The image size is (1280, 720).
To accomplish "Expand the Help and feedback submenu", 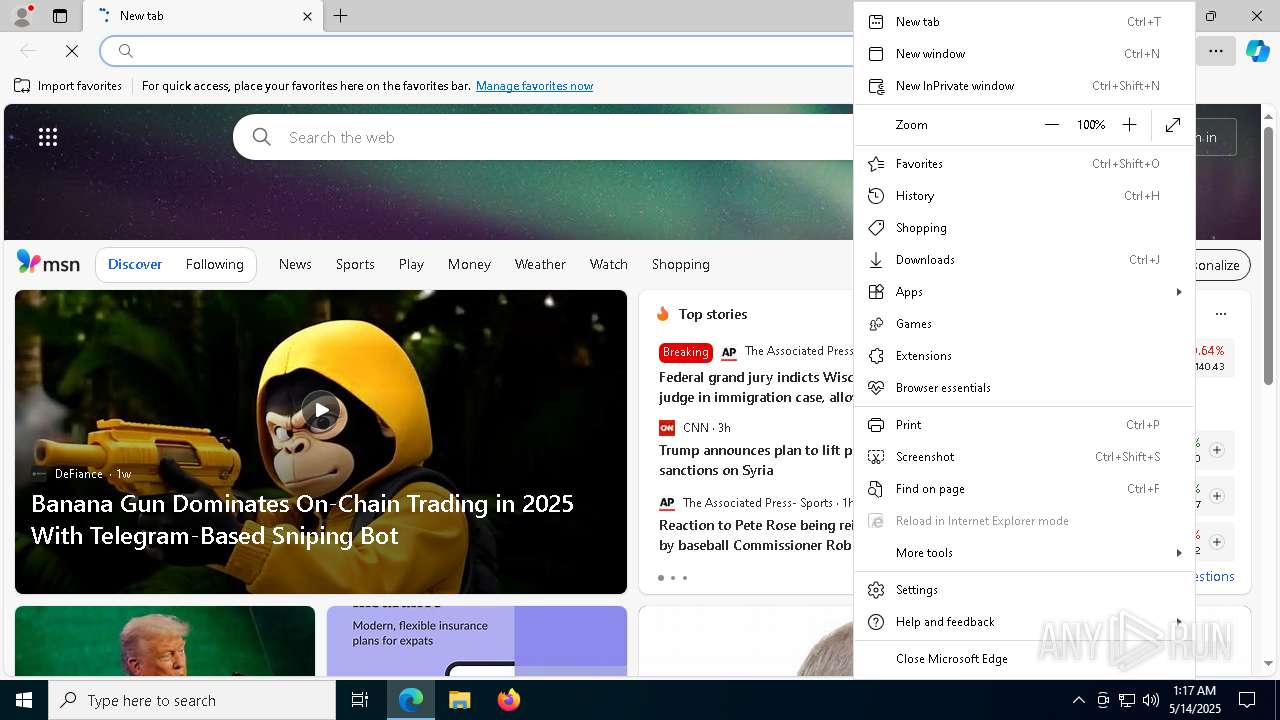I will [1024, 622].
